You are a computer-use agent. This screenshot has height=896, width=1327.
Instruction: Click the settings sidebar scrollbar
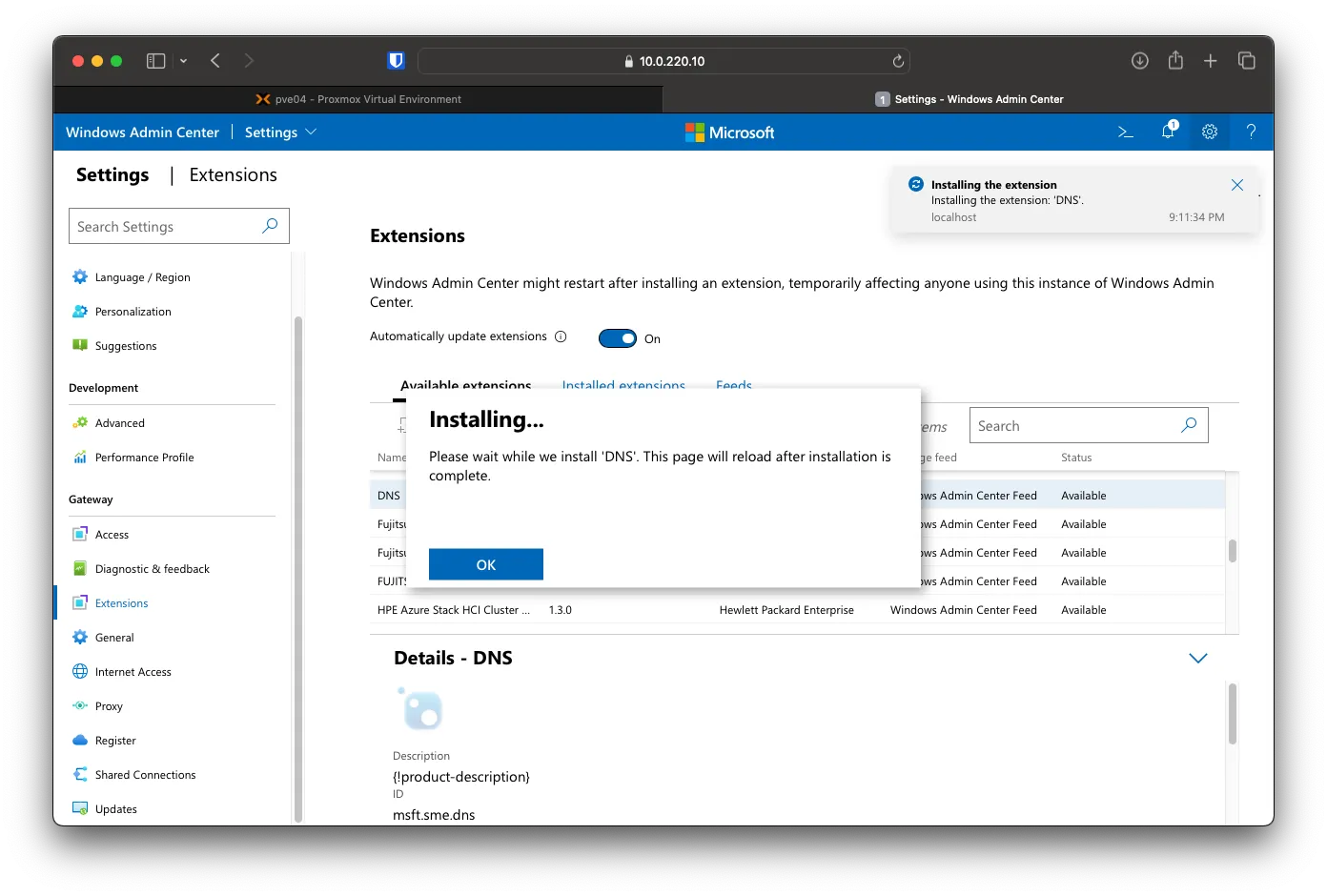pos(297,568)
